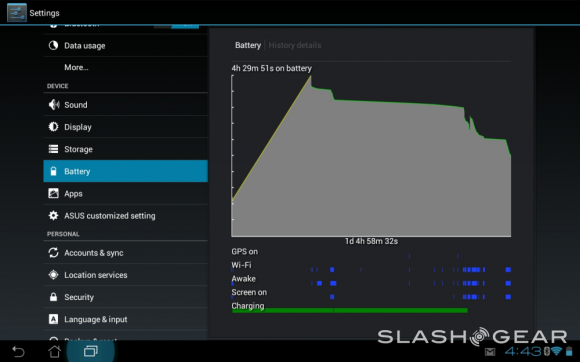Open the mail notification icon
This screenshot has height=362, width=580.
[x=490, y=352]
